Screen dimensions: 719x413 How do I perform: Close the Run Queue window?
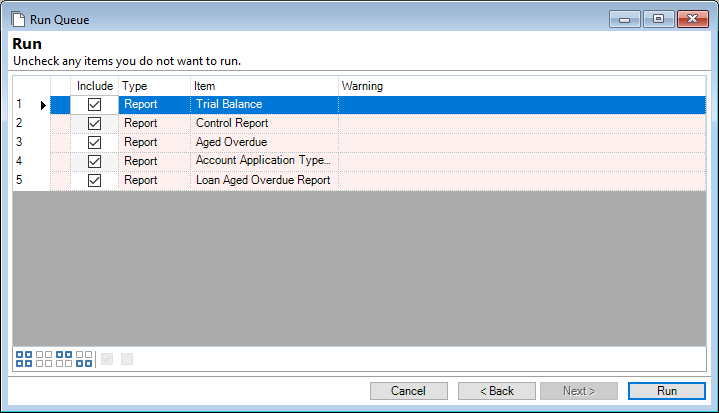[693, 19]
